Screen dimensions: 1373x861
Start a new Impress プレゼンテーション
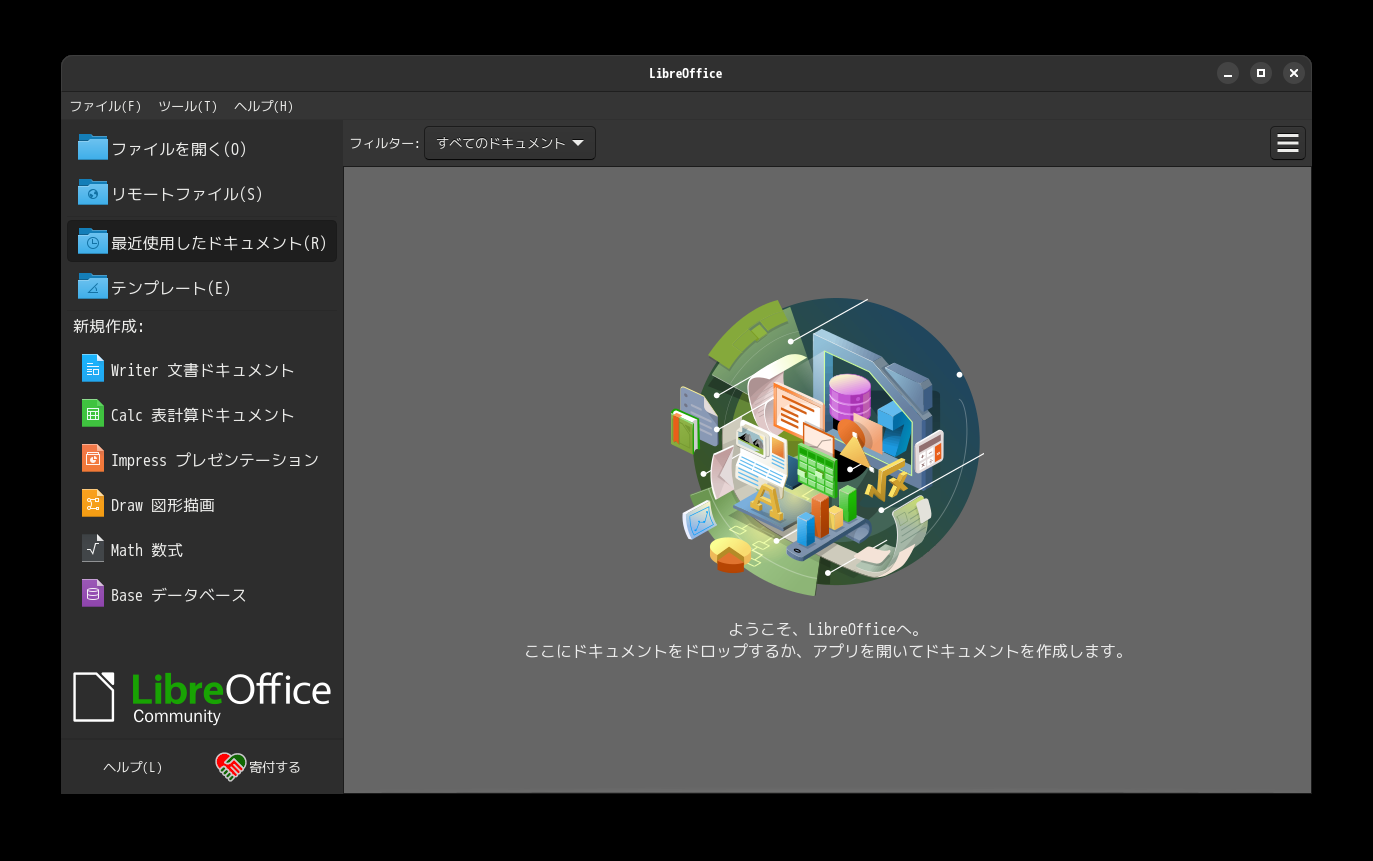coord(202,459)
